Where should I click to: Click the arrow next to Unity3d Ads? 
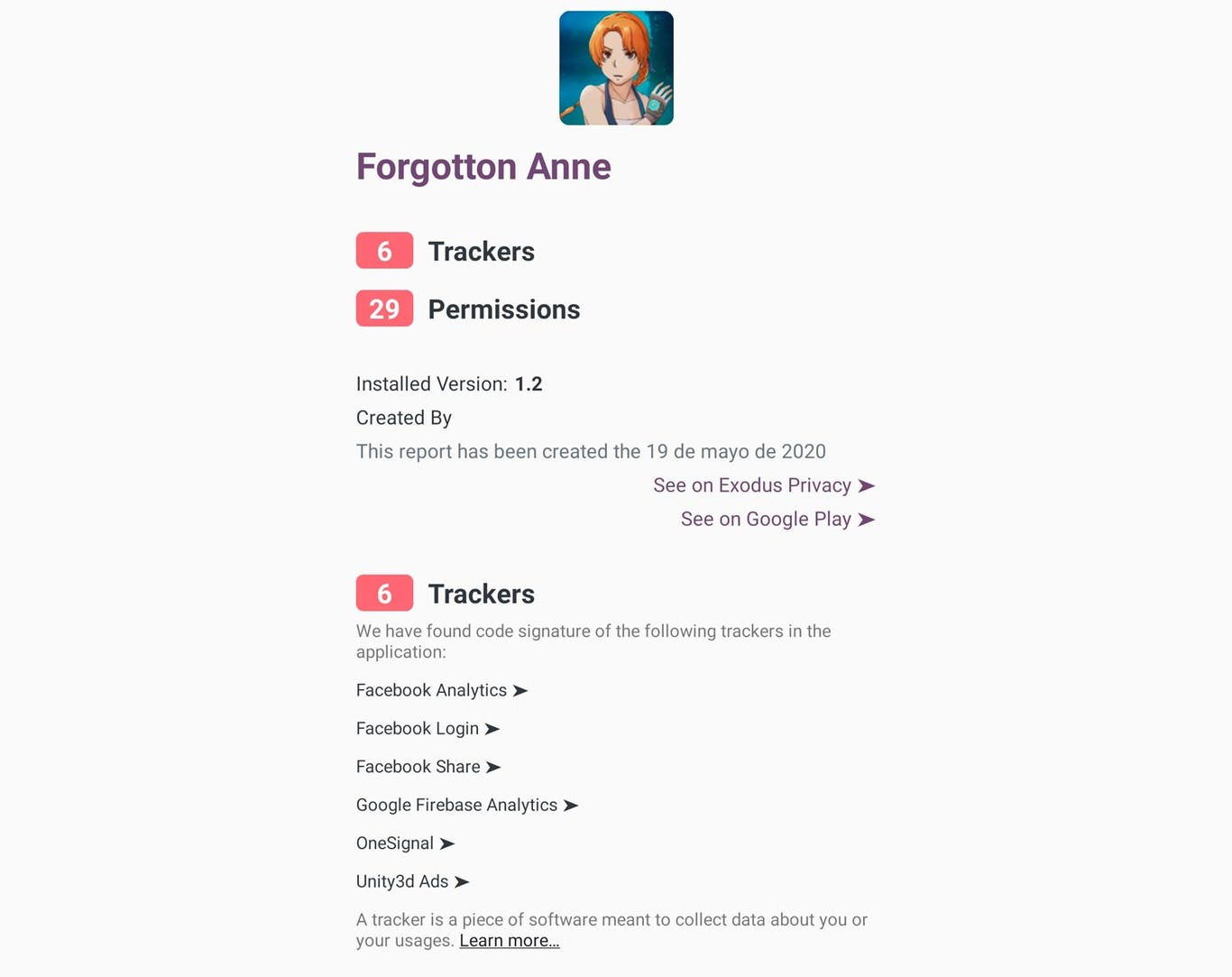pos(462,882)
